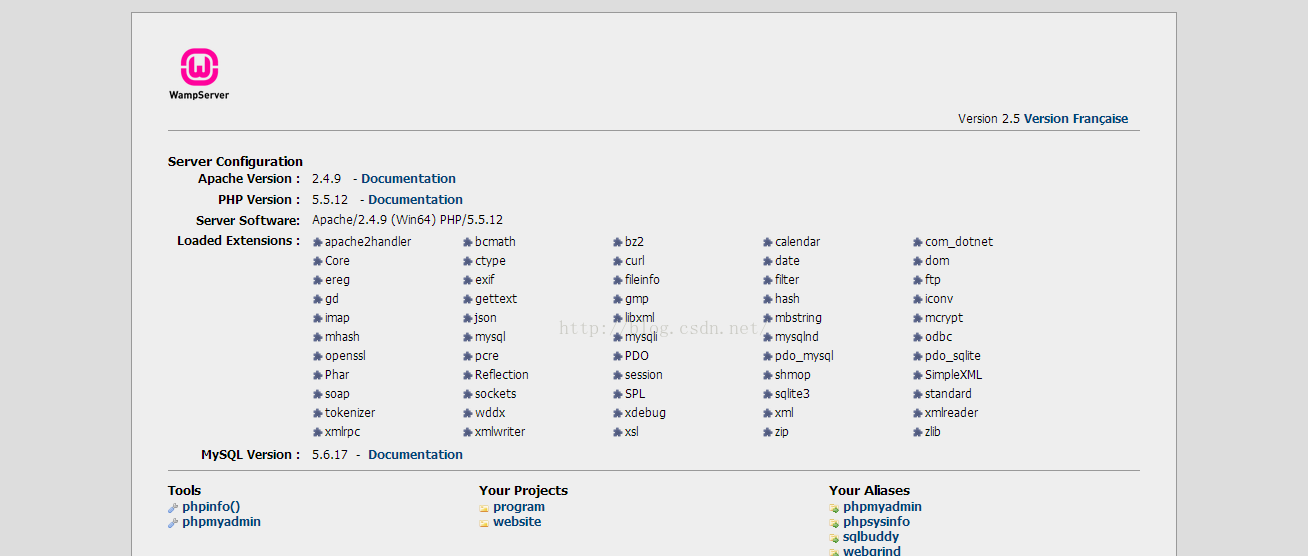Click the curl extension name

pos(635,261)
